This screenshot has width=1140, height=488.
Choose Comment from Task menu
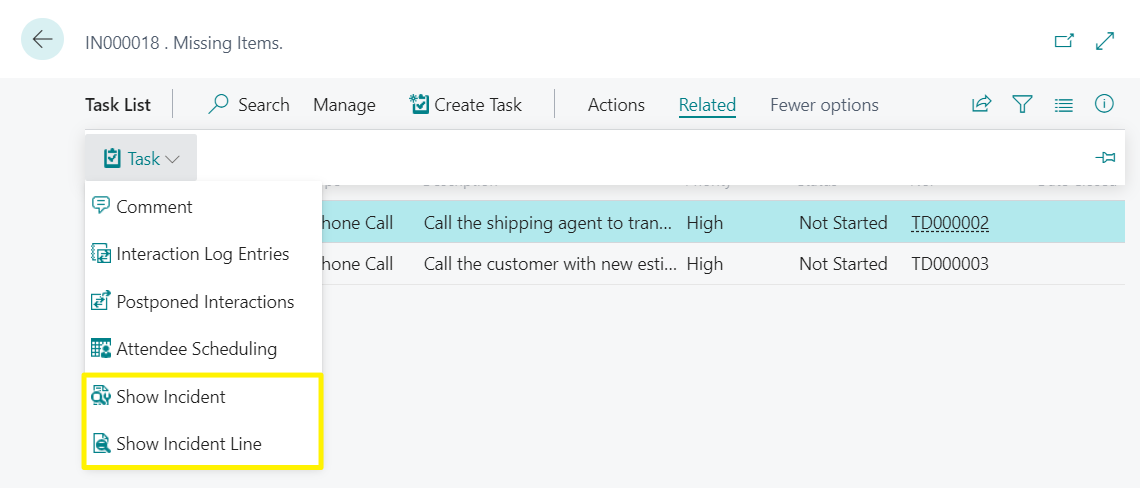click(204, 207)
